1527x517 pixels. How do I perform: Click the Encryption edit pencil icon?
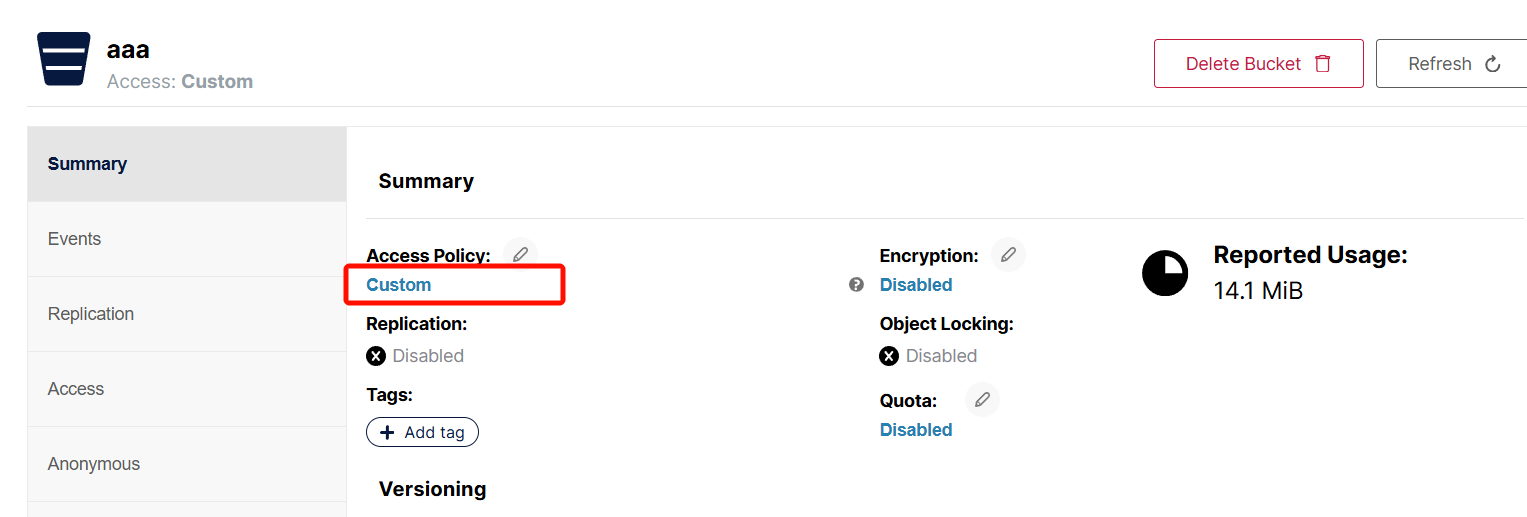point(1008,255)
